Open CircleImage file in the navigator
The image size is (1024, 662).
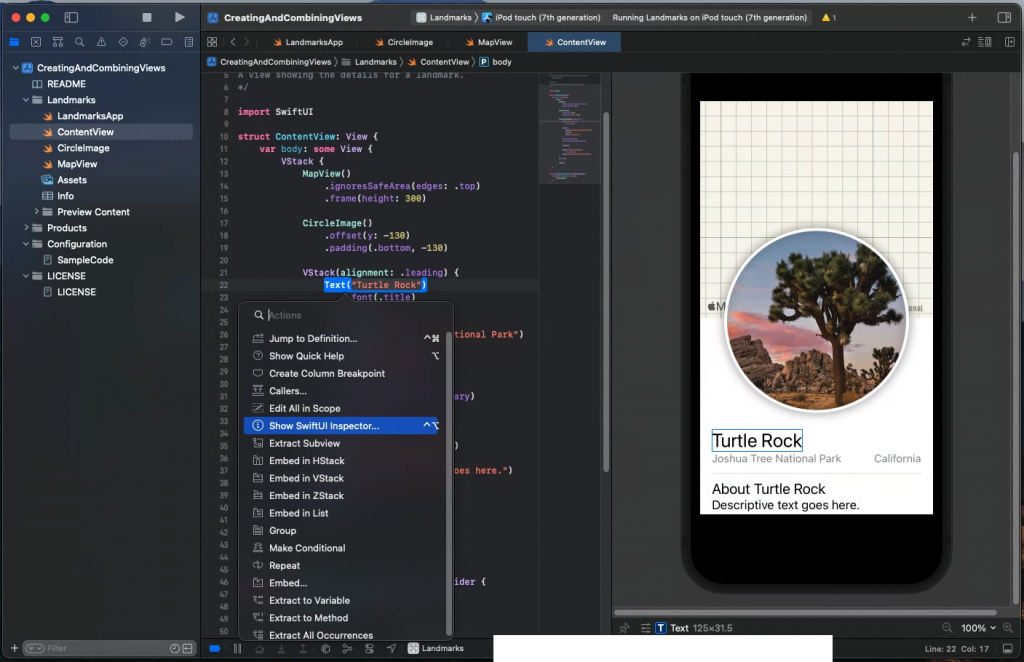pyautogui.click(x=83, y=148)
